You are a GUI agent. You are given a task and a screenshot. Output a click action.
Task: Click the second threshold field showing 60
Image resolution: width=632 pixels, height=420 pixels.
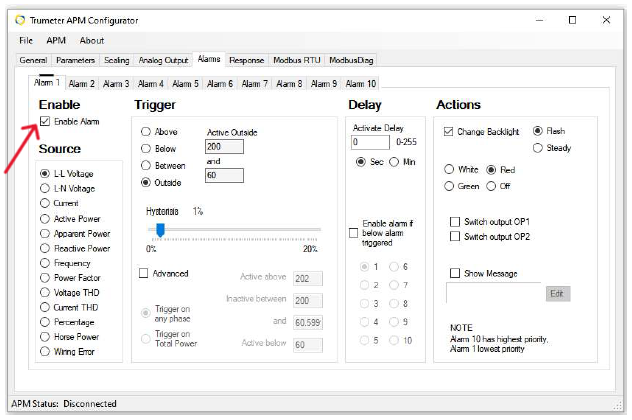point(224,175)
